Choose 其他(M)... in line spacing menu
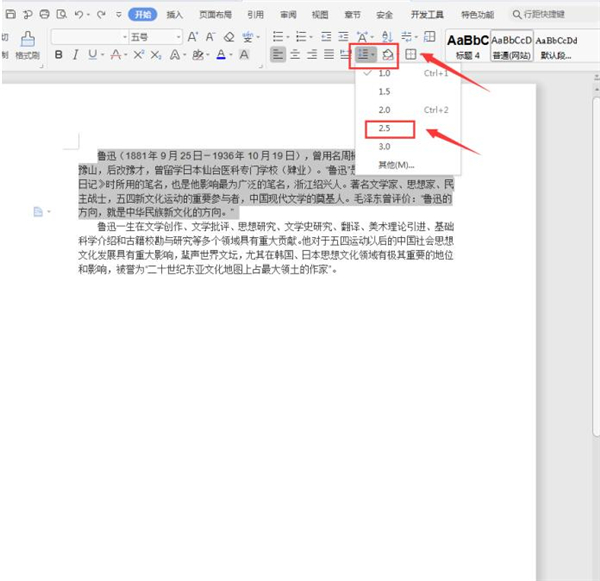This screenshot has width=600, height=581. (x=396, y=164)
